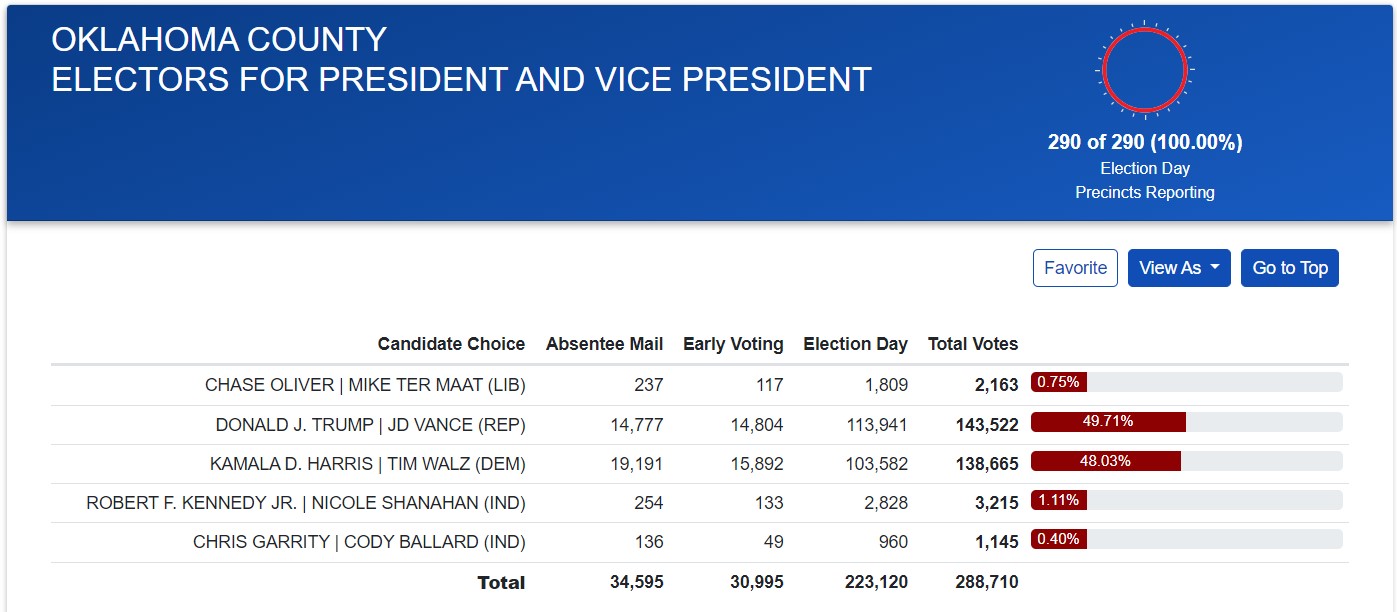
Task: Click the 290 of 290 precincts text
Action: pyautogui.click(x=1145, y=142)
